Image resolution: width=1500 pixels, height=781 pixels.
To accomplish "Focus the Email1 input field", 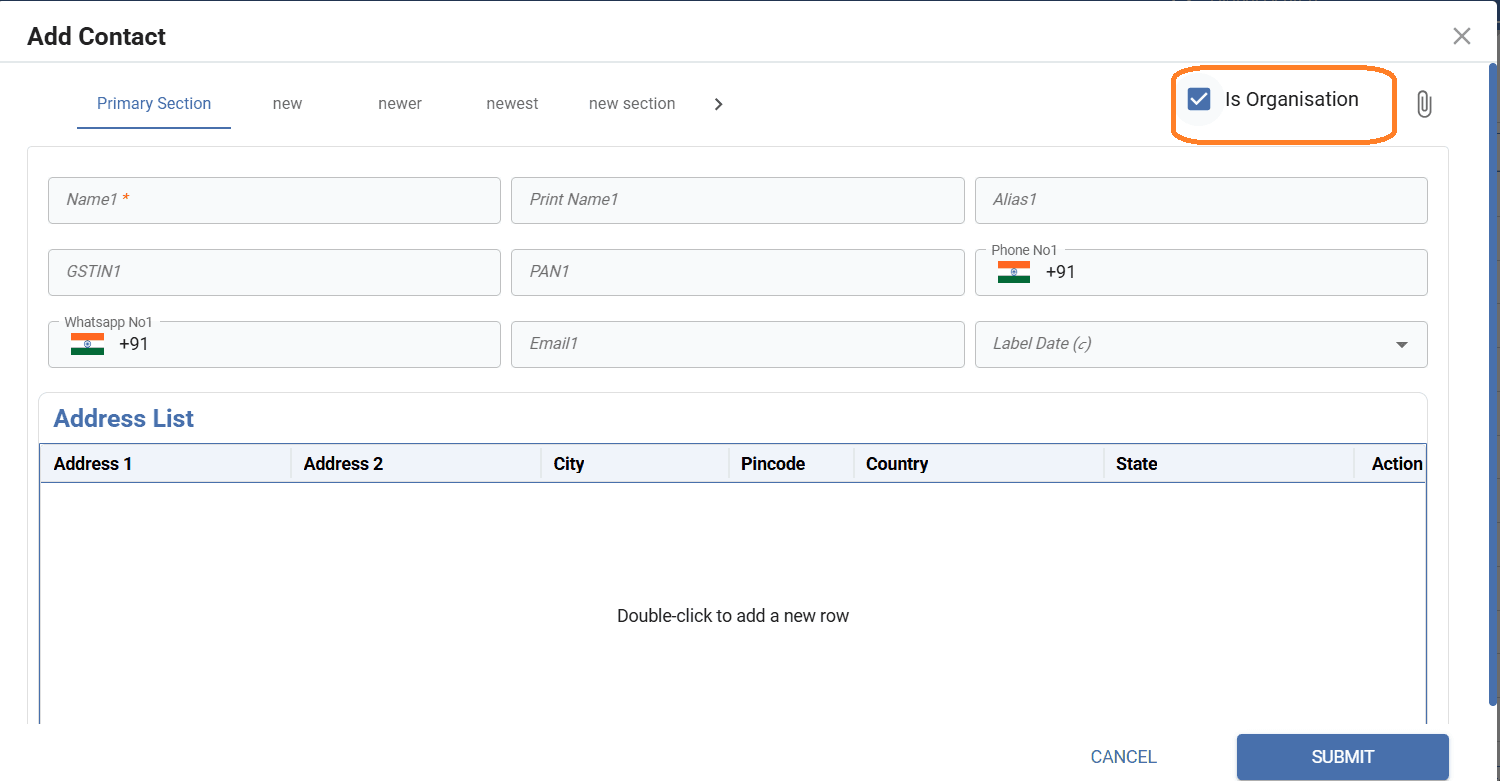I will (x=737, y=344).
